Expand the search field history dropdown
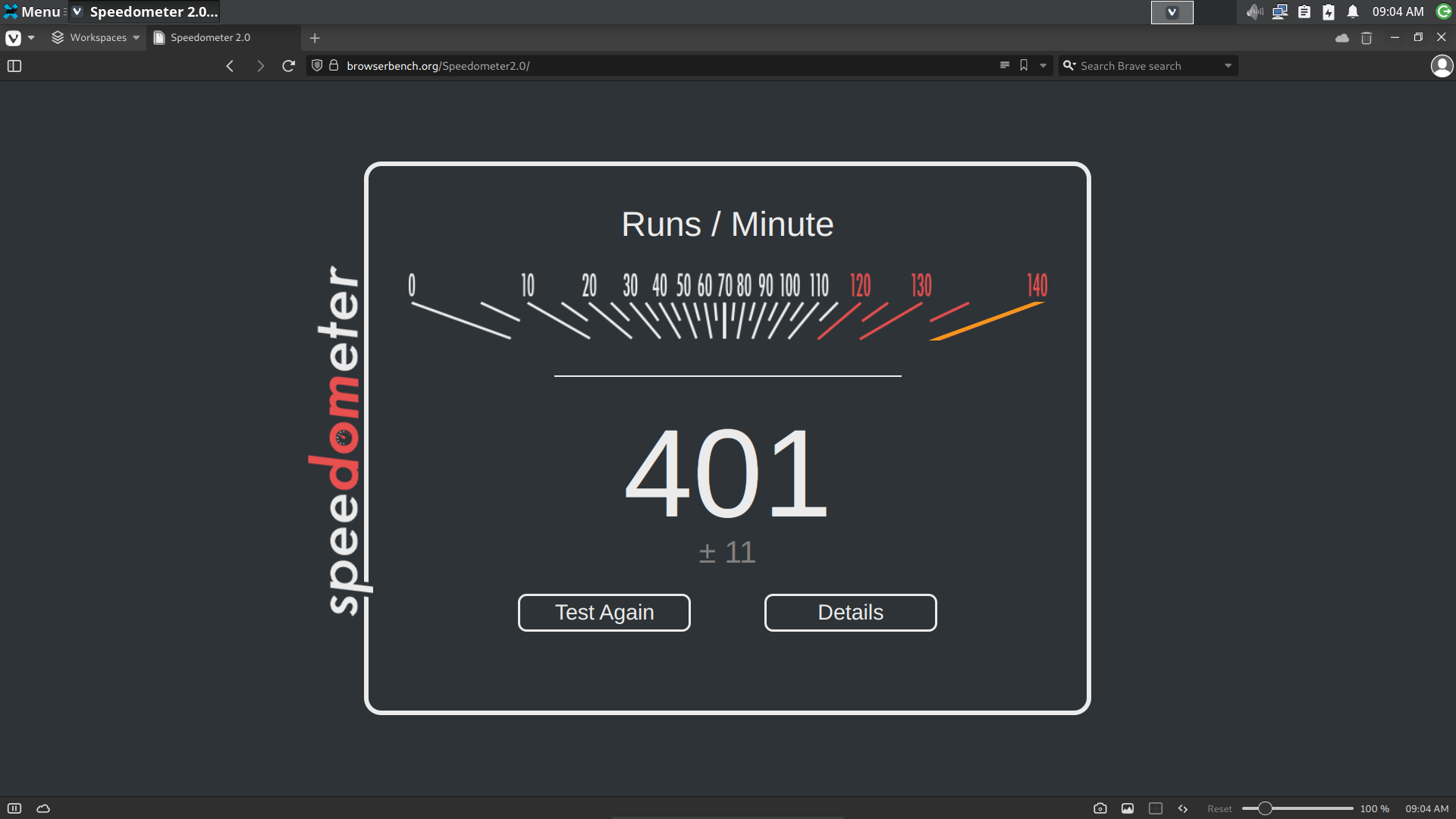This screenshot has width=1456, height=819. [x=1228, y=66]
